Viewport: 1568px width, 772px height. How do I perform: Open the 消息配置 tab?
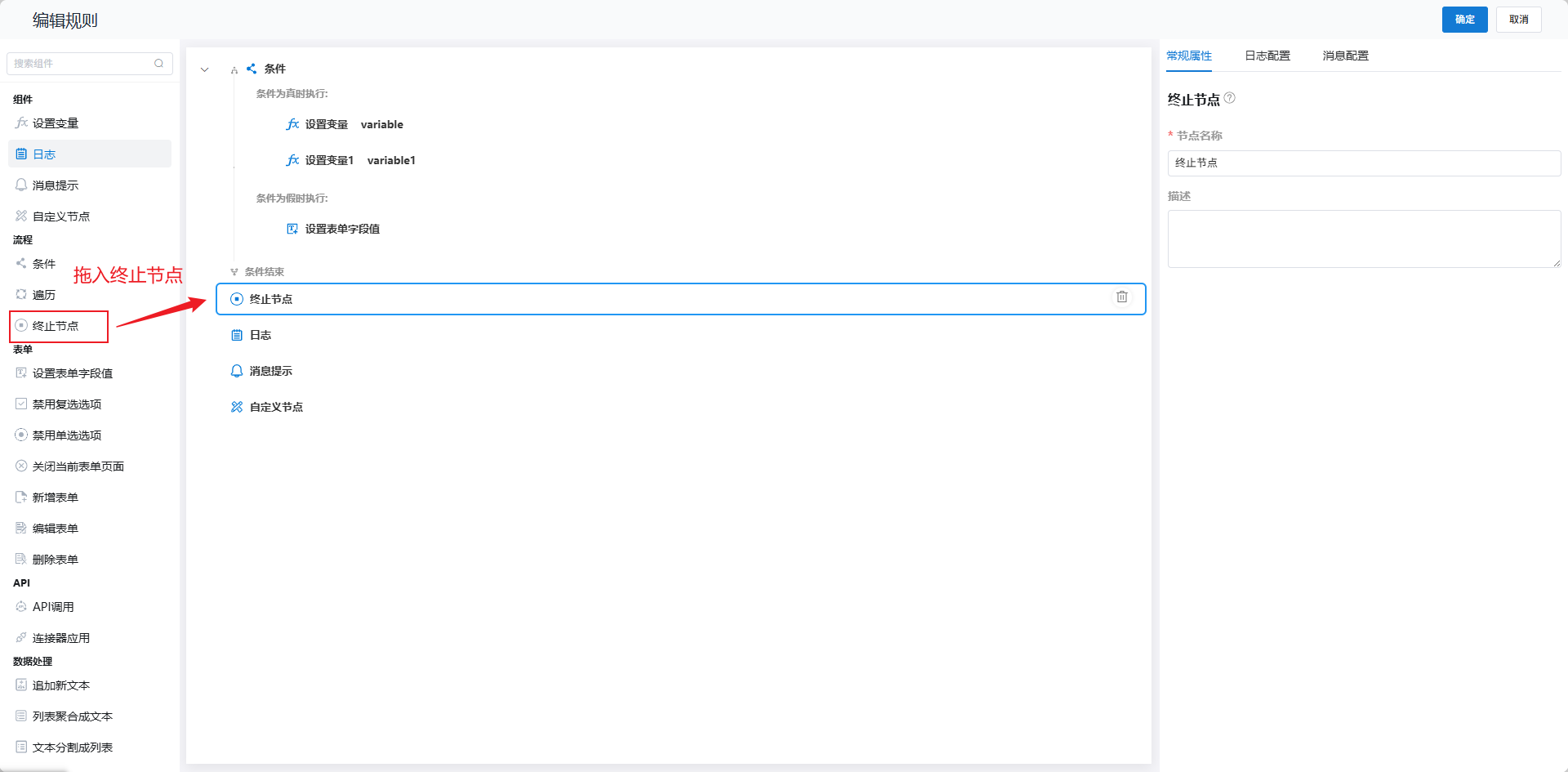[1345, 56]
